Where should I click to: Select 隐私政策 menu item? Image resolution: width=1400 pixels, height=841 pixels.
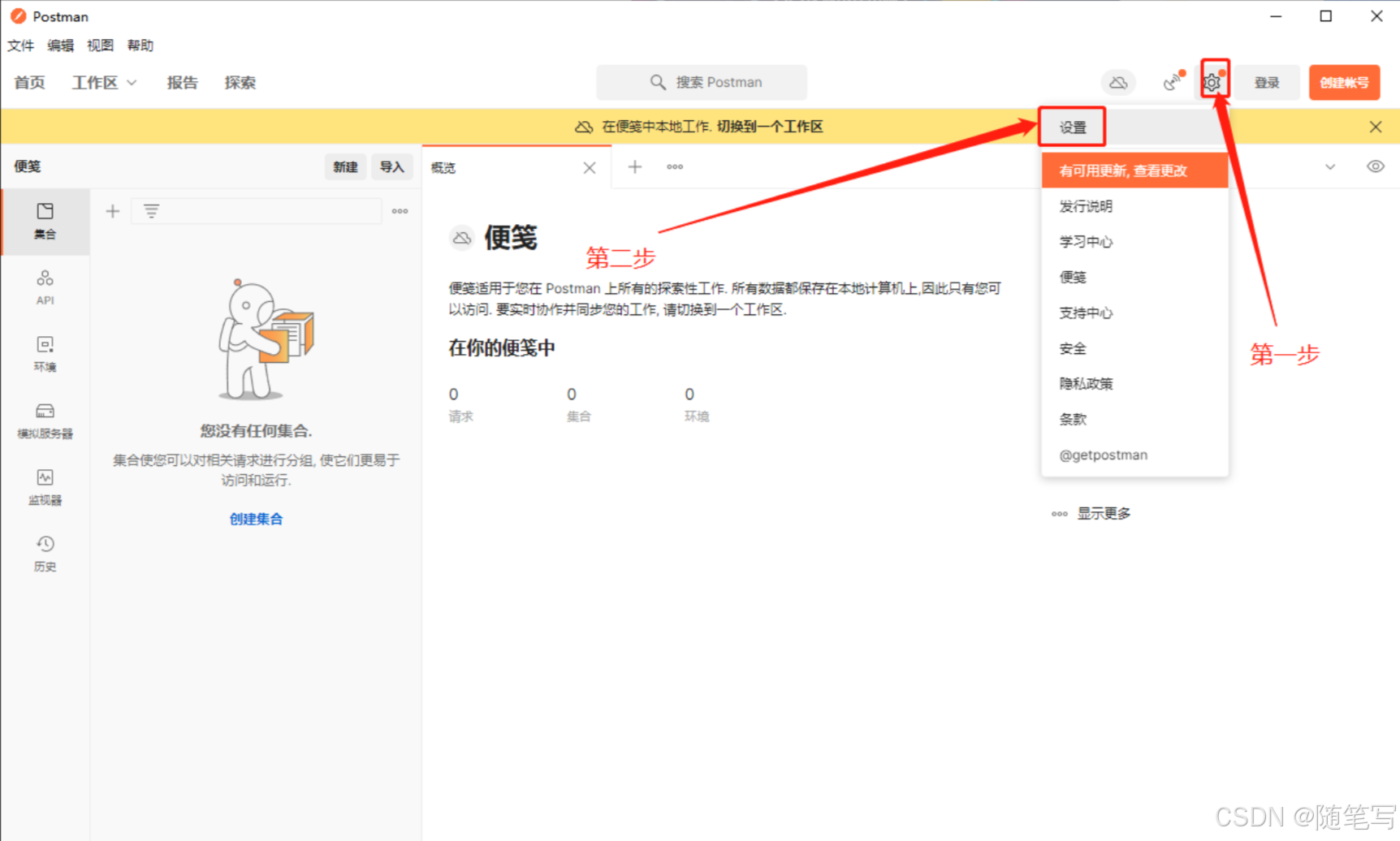pos(1134,384)
